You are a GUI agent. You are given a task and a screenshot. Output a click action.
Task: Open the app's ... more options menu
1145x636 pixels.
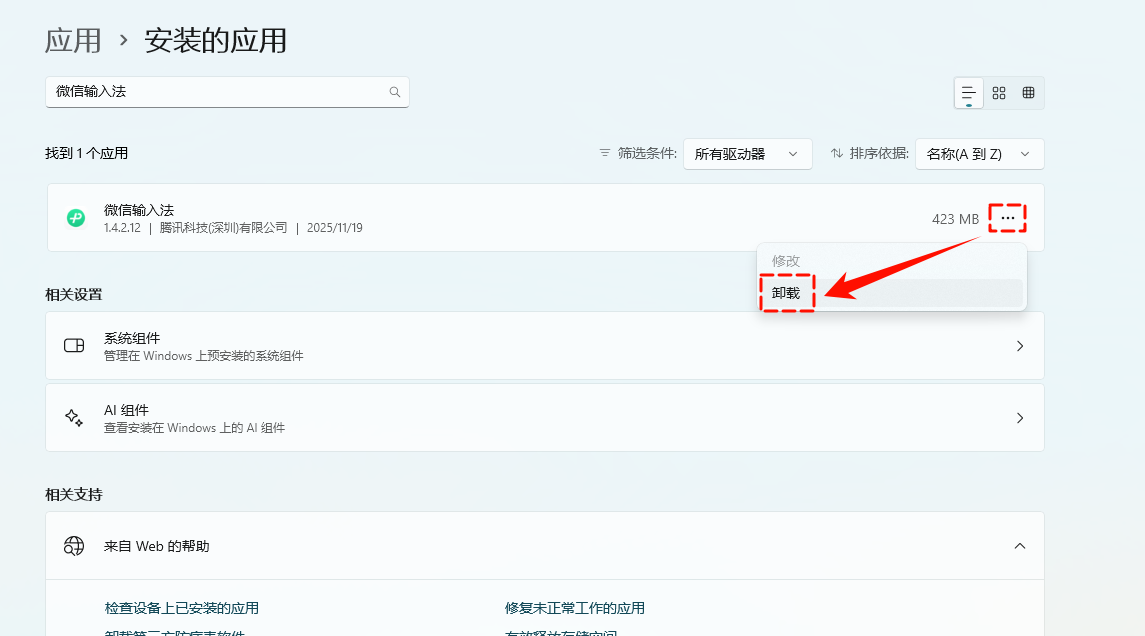pos(1007,217)
